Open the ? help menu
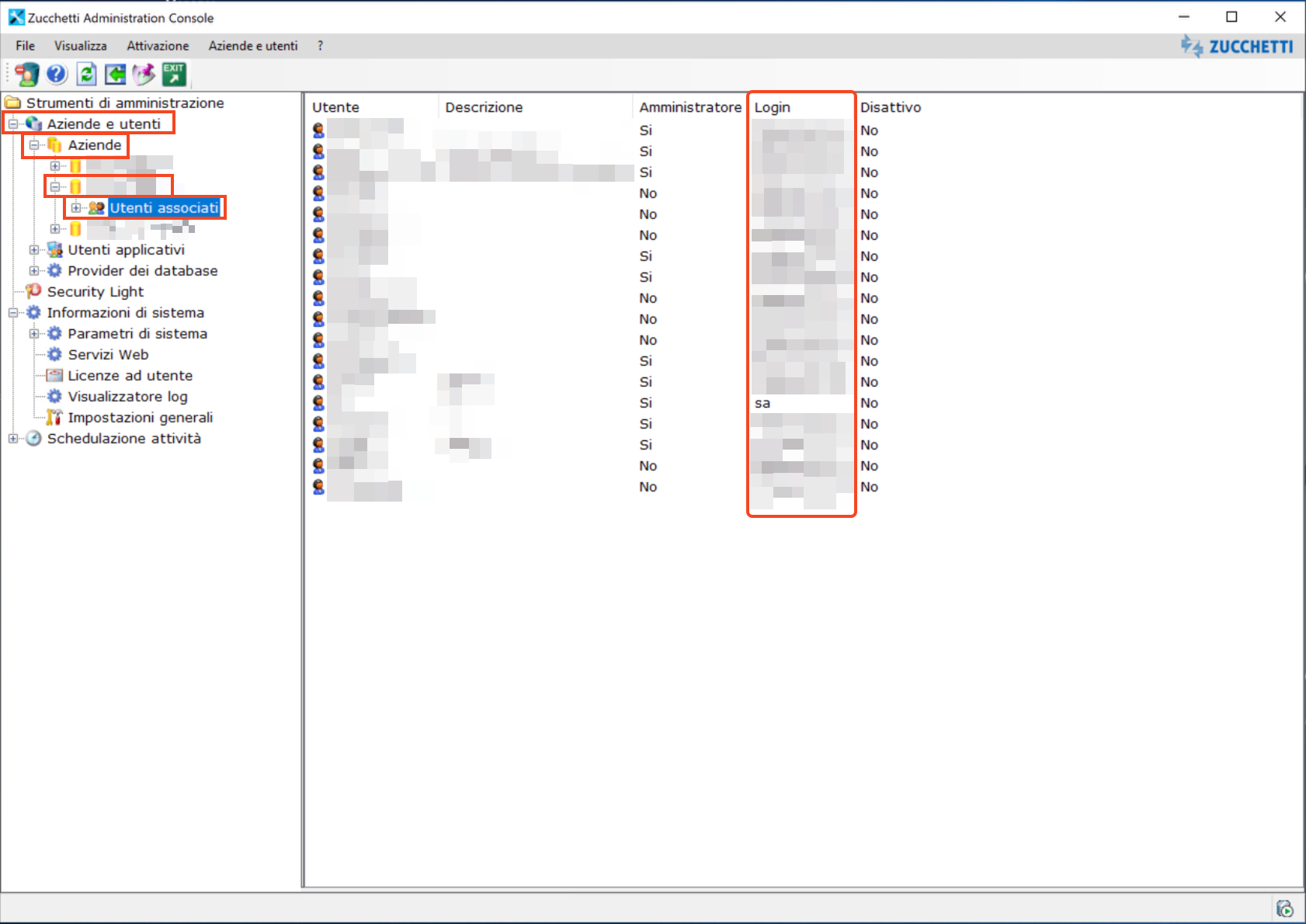 click(x=320, y=46)
